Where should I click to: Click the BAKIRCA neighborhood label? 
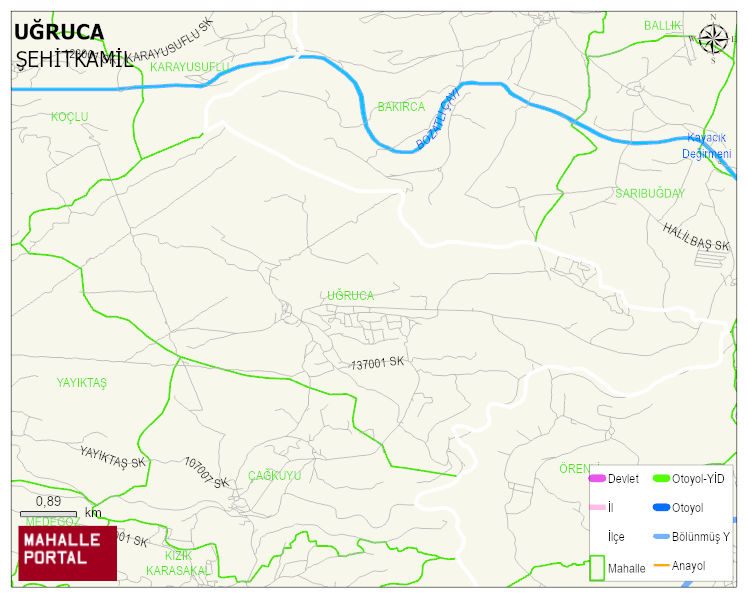(401, 106)
